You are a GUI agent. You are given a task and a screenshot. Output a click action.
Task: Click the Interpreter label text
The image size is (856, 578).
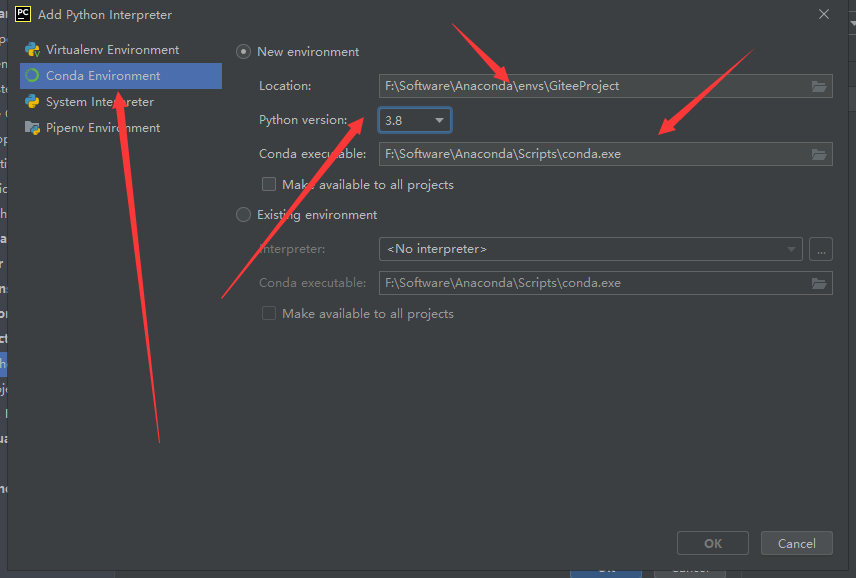coord(292,249)
